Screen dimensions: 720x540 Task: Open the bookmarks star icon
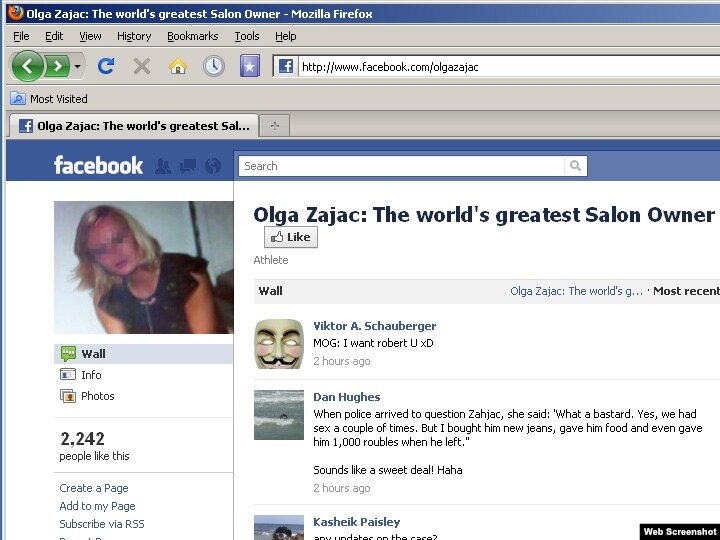(250, 67)
